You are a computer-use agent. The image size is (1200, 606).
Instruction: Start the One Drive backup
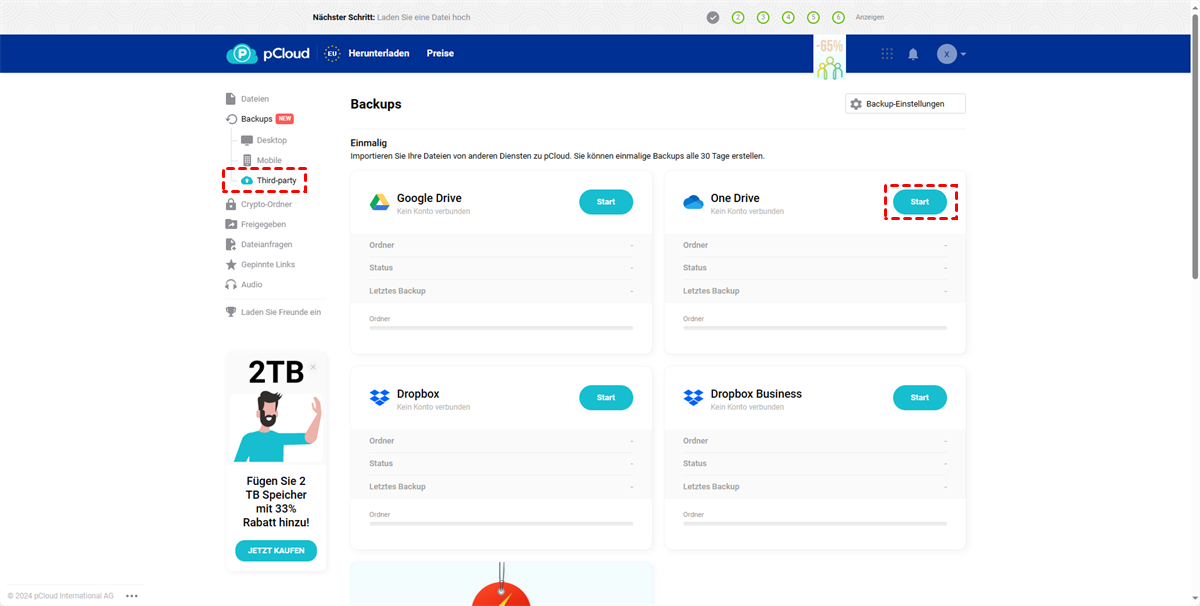tap(920, 202)
